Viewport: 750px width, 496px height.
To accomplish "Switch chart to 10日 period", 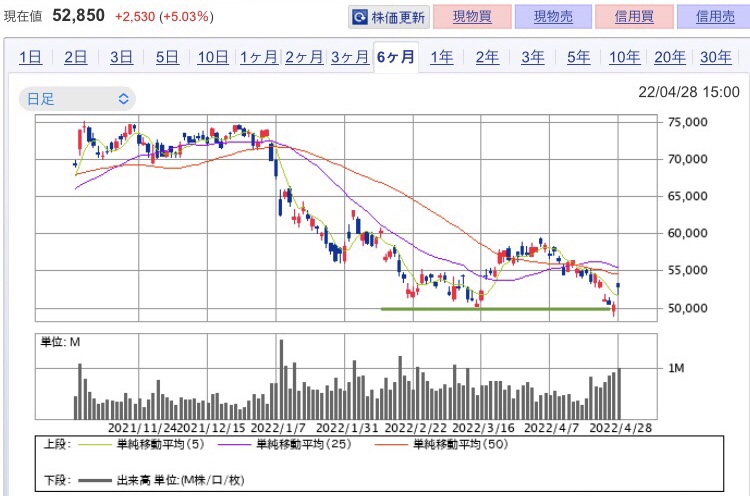I will [213, 57].
